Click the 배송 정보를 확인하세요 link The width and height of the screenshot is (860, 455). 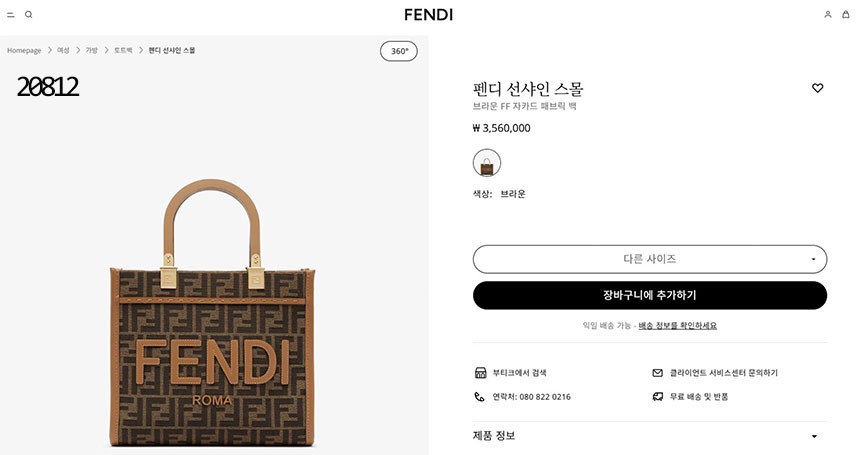point(677,326)
